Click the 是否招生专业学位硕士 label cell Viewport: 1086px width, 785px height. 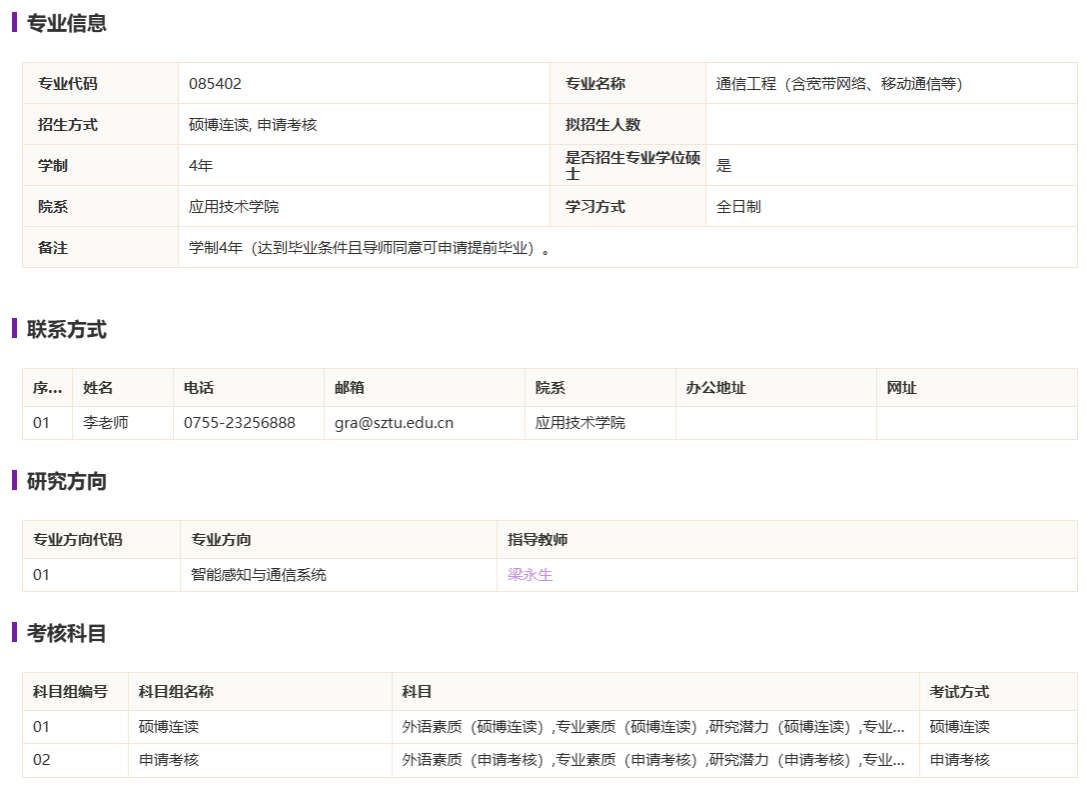click(632, 166)
